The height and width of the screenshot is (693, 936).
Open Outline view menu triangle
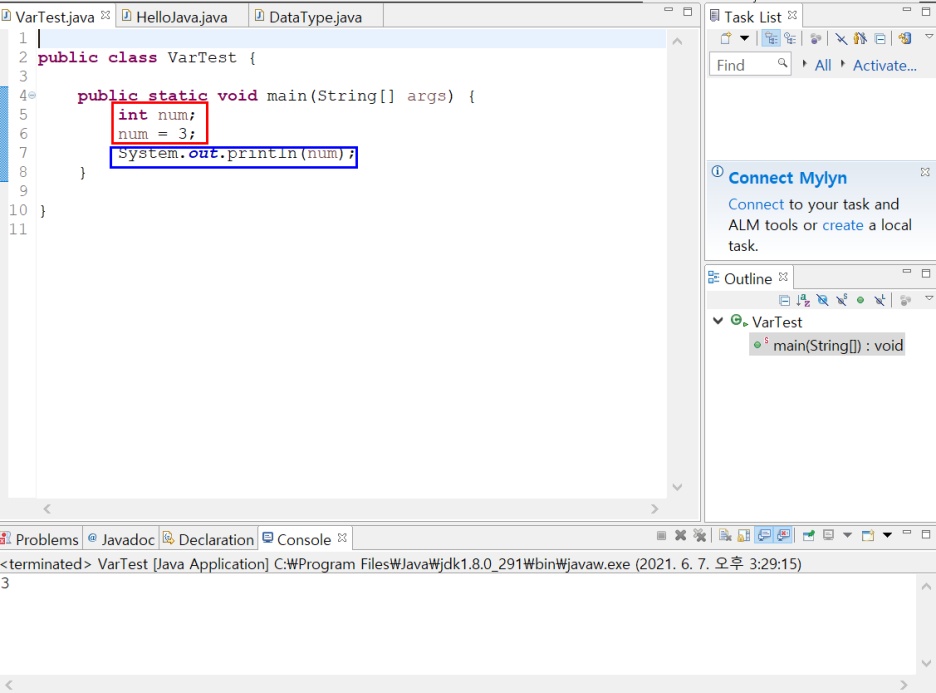point(929,298)
